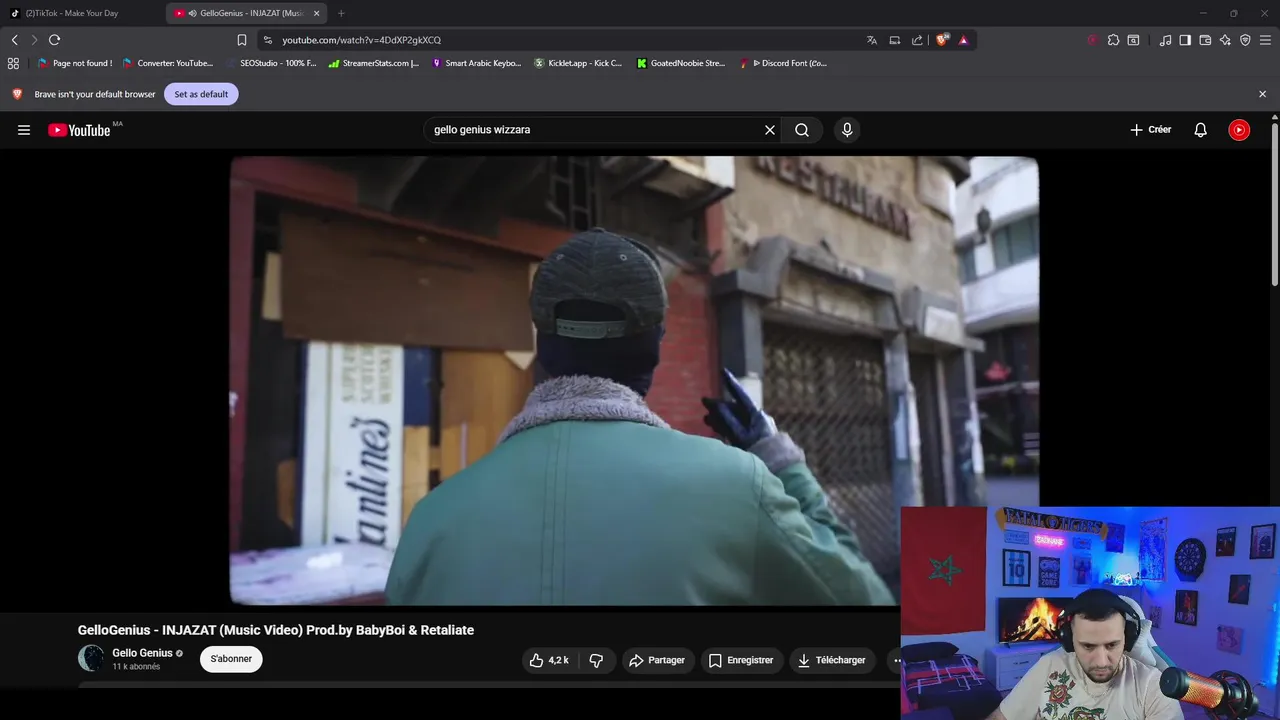
Task: Click the video player to pause
Action: coord(634,380)
